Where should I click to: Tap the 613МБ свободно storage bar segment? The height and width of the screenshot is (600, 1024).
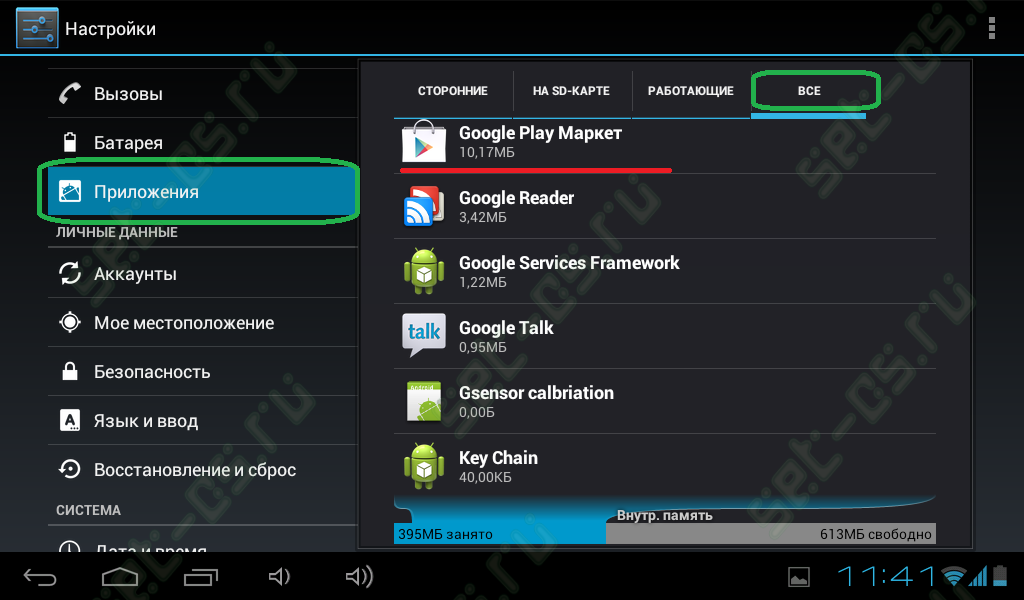[x=771, y=533]
